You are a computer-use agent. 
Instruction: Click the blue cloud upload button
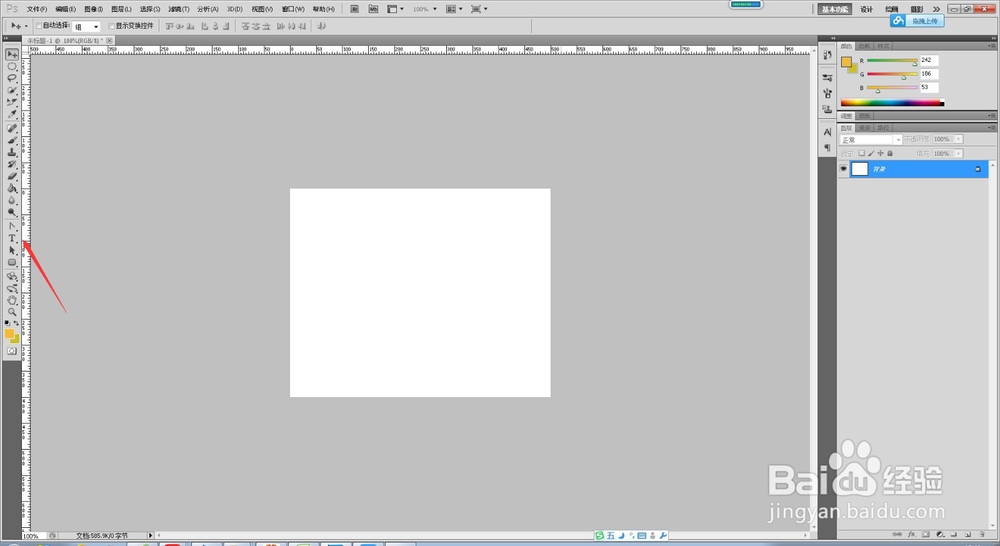tap(917, 21)
